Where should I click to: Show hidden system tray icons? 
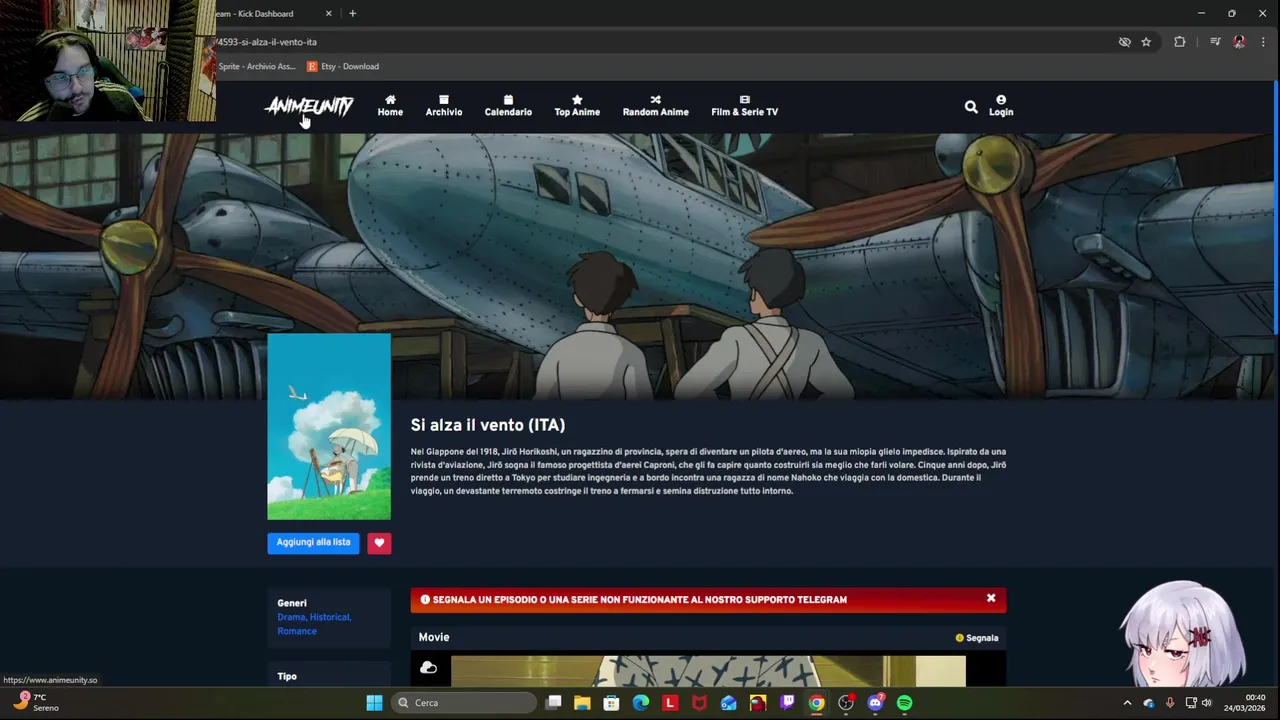1127,703
